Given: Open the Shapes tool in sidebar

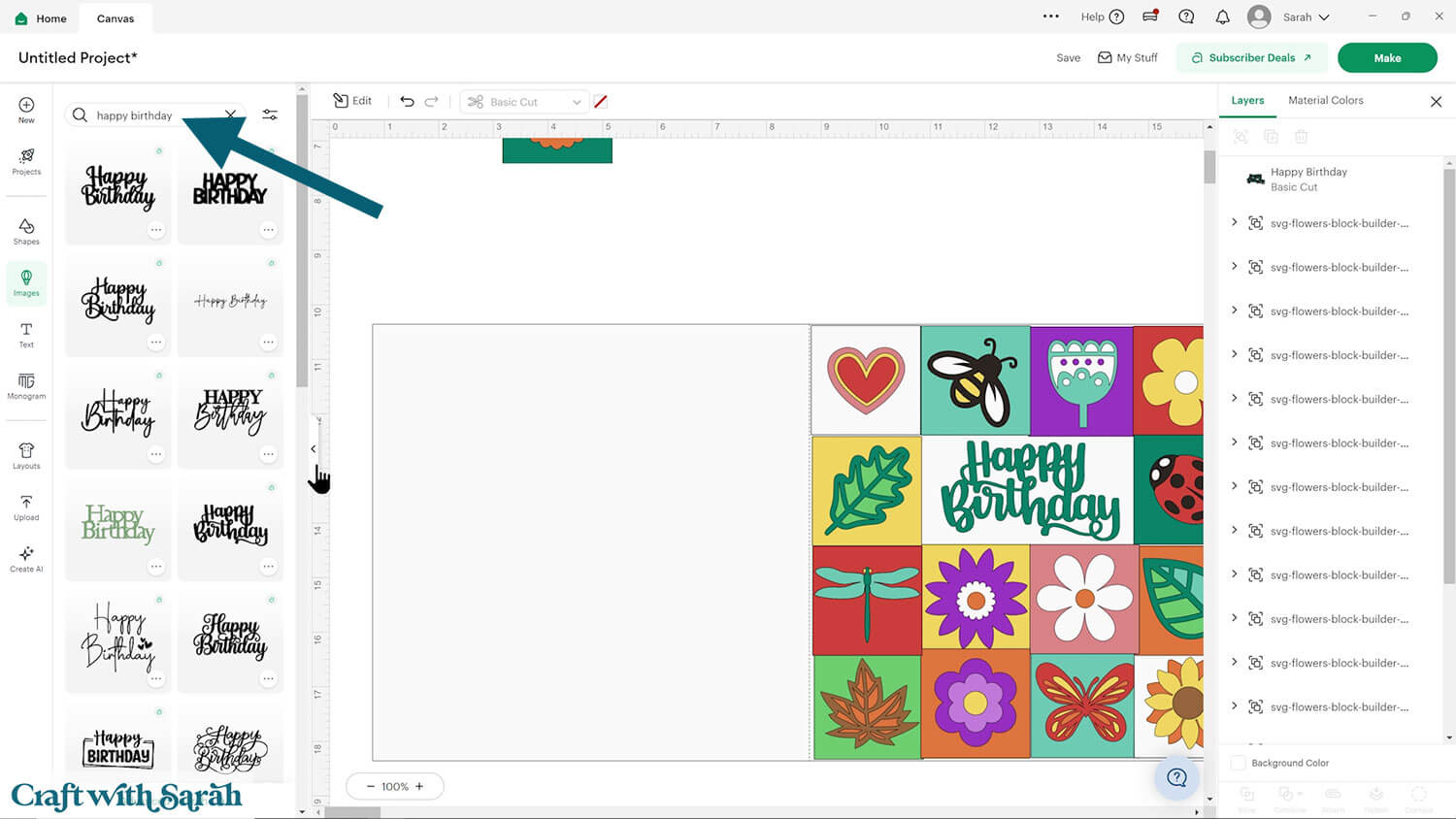Looking at the screenshot, I should [x=26, y=231].
